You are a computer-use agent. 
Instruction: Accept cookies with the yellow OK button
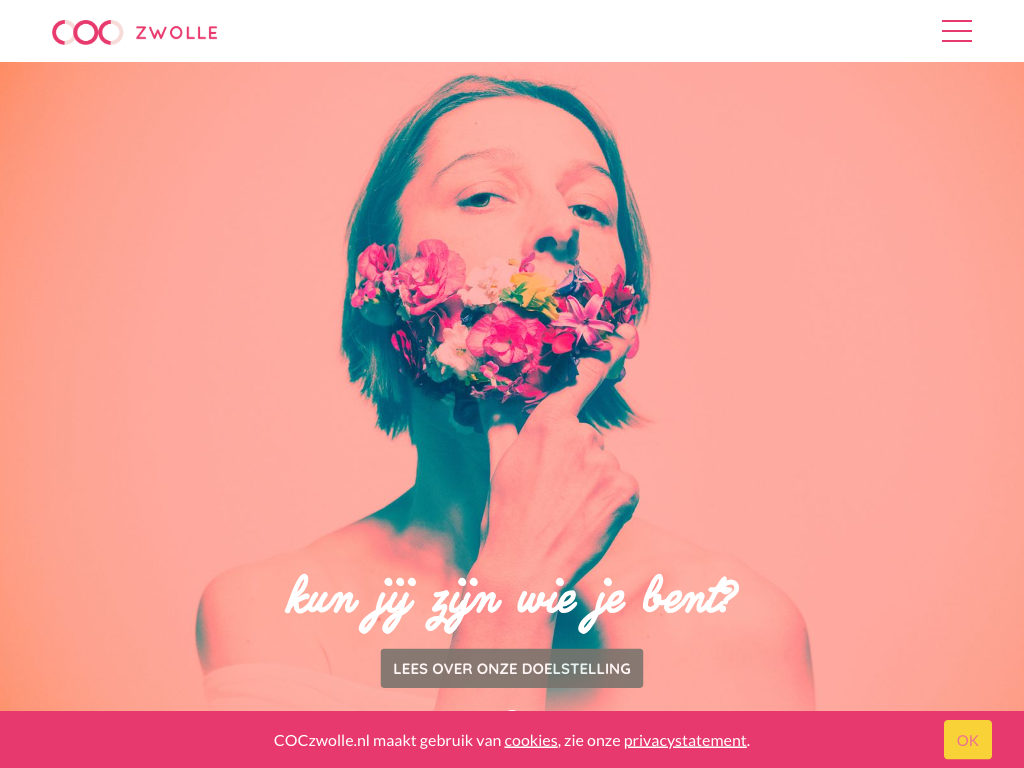pyautogui.click(x=967, y=740)
